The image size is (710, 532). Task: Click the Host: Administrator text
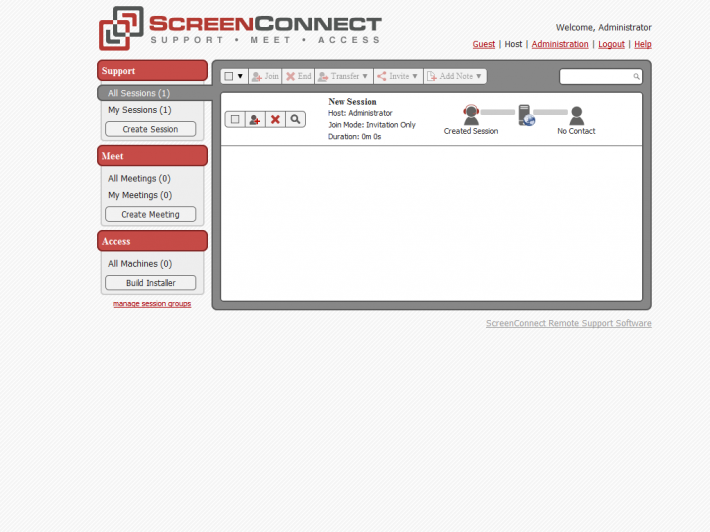(360, 113)
